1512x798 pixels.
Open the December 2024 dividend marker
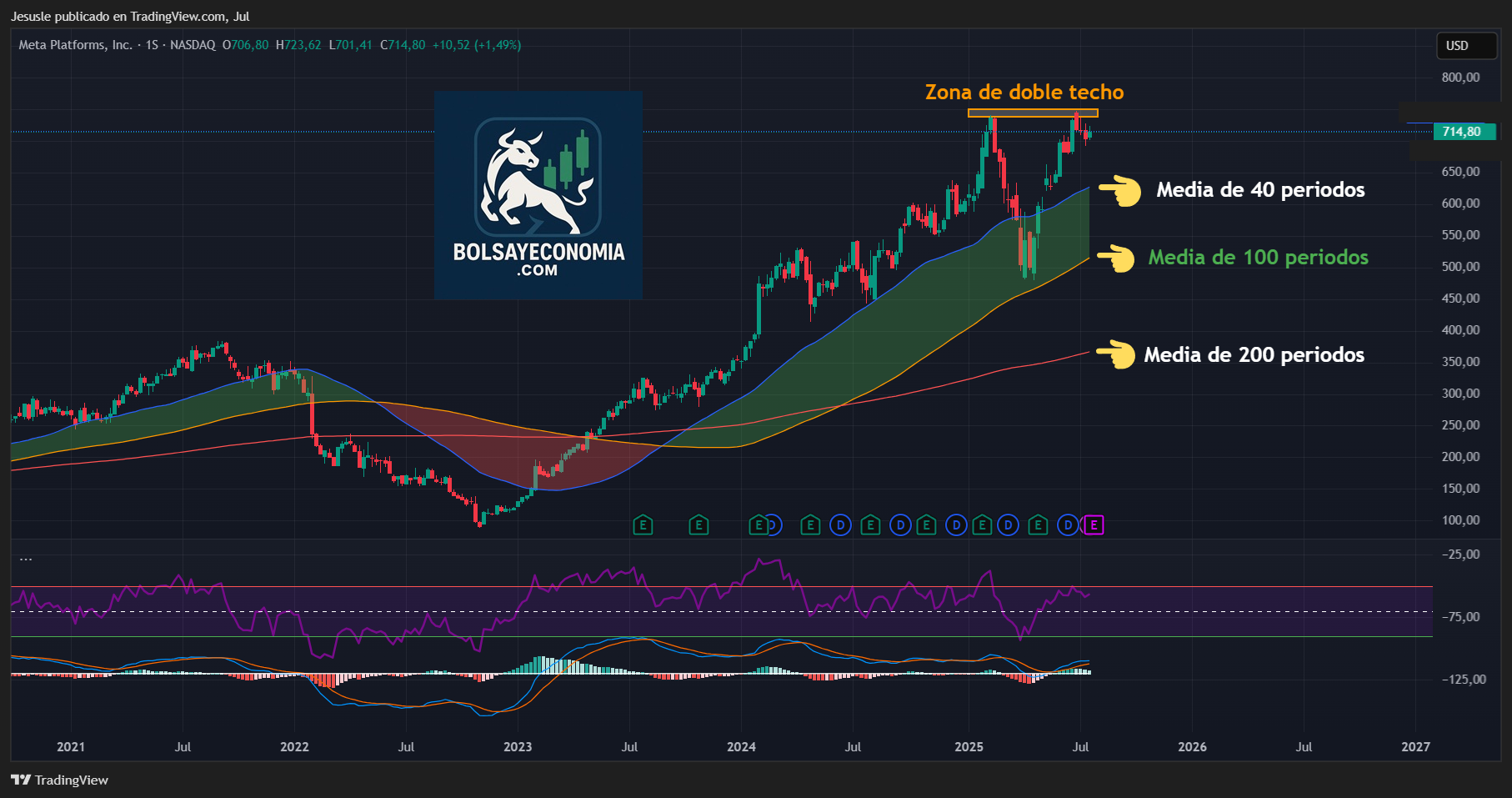[x=957, y=525]
